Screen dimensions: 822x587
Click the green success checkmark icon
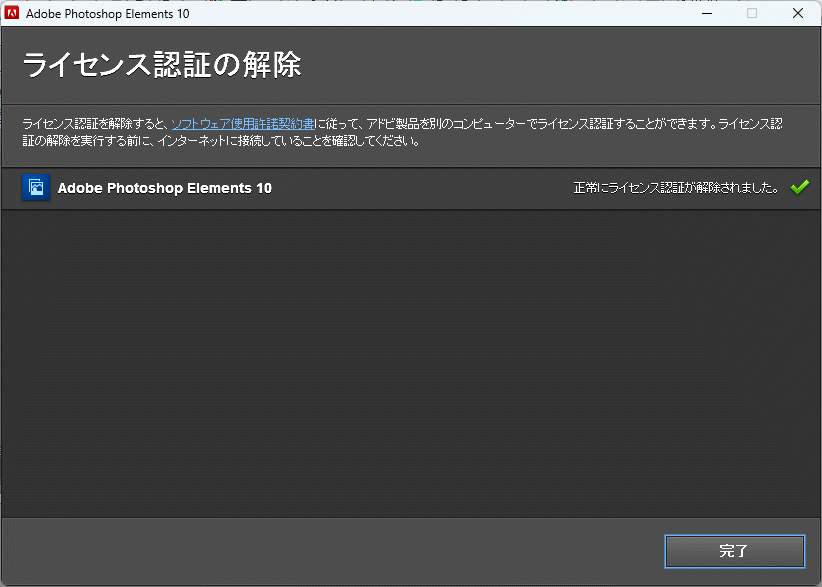pyautogui.click(x=799, y=187)
